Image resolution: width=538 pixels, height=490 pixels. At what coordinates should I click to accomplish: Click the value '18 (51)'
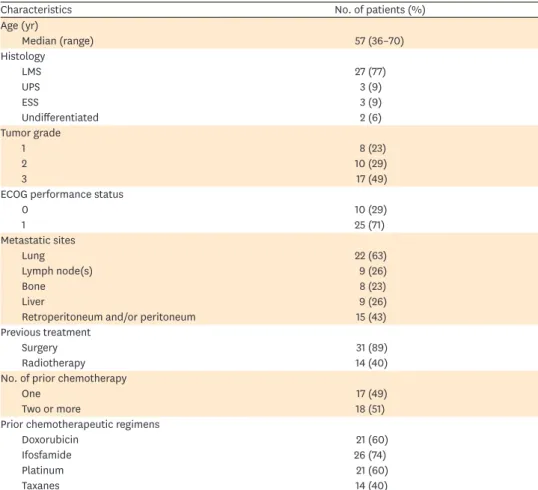point(370,409)
